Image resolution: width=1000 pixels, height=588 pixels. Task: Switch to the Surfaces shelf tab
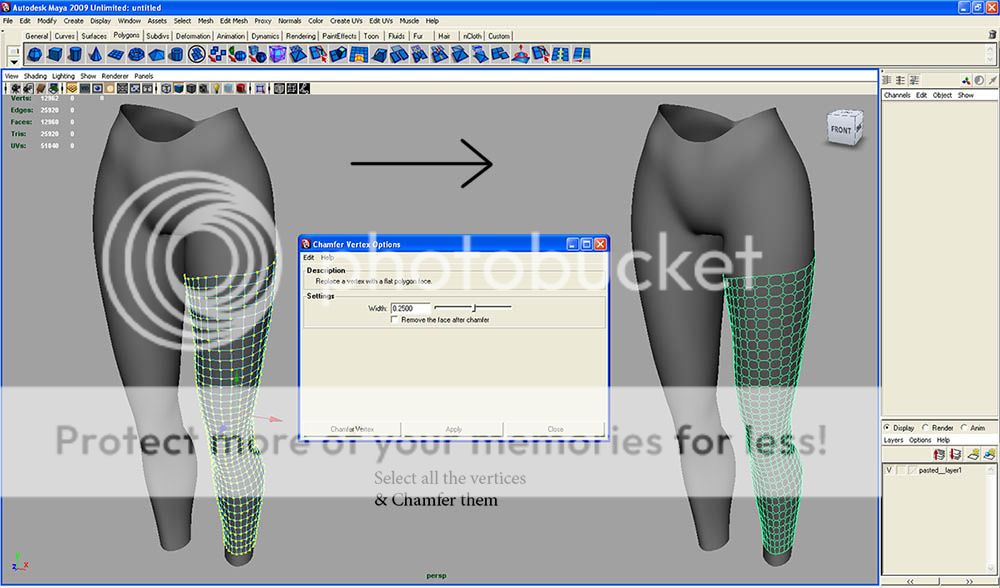94,36
